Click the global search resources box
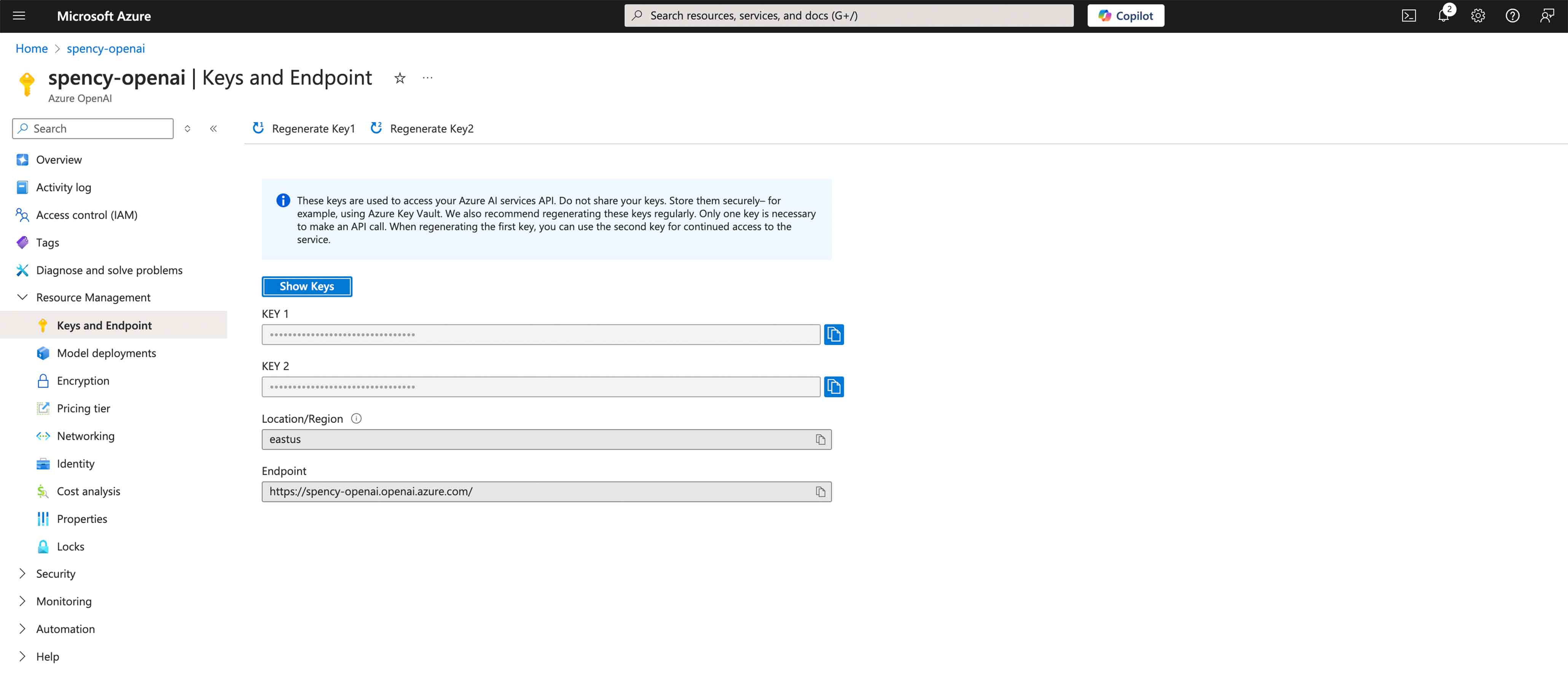The height and width of the screenshot is (696, 1568). pyautogui.click(x=849, y=16)
